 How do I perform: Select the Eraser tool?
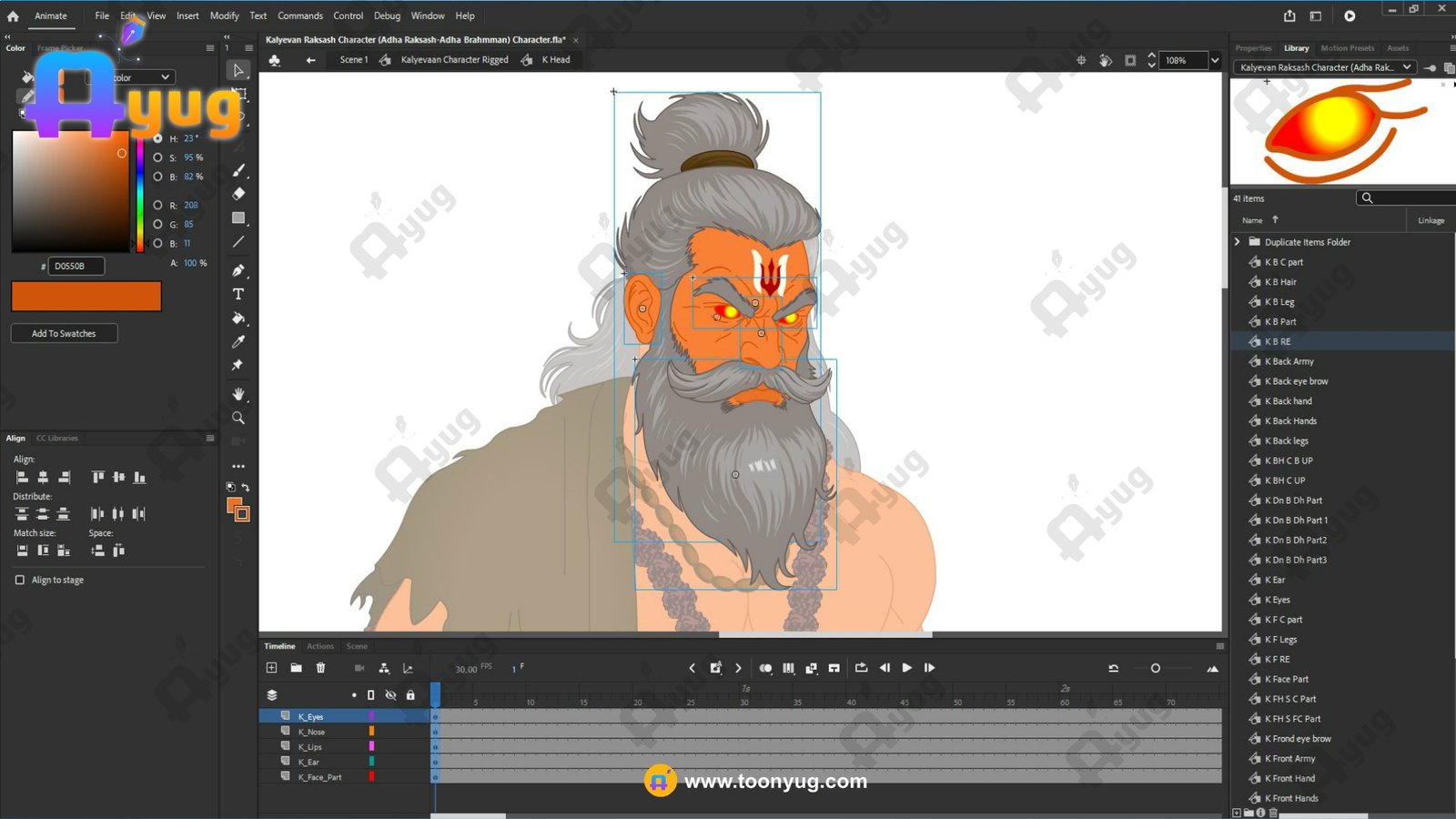pyautogui.click(x=238, y=194)
